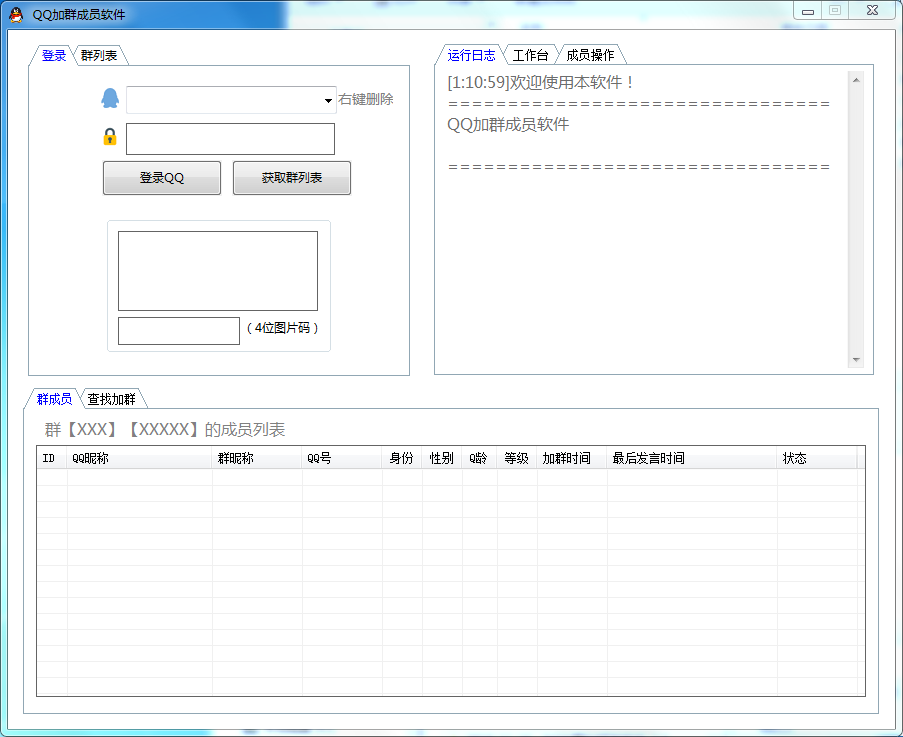Minimize the QQ加群成员软件 window
Screen dimensions: 903x737
click(807, 11)
